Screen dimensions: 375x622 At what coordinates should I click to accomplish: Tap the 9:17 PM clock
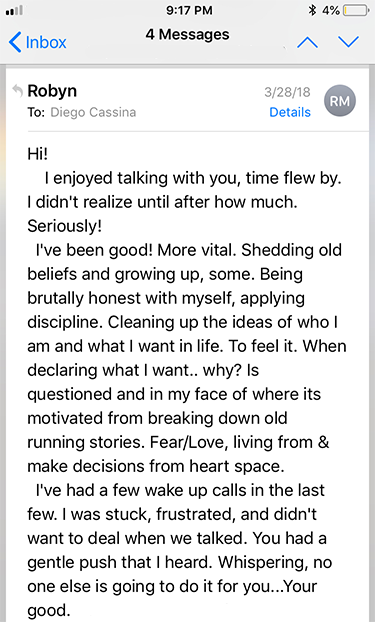tap(189, 10)
